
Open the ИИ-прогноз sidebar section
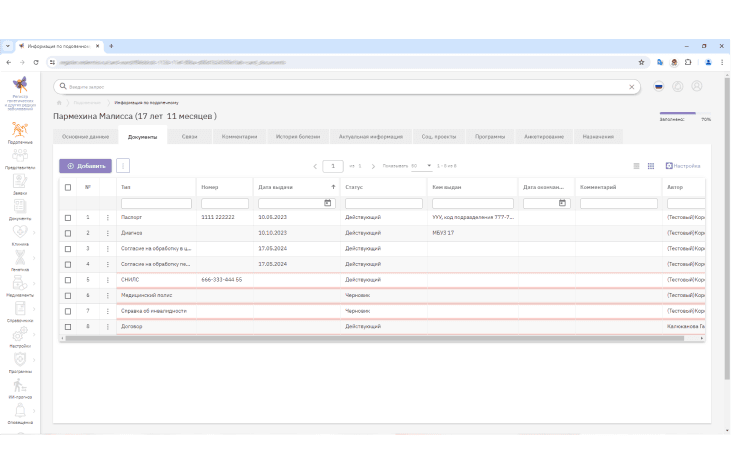(20, 388)
